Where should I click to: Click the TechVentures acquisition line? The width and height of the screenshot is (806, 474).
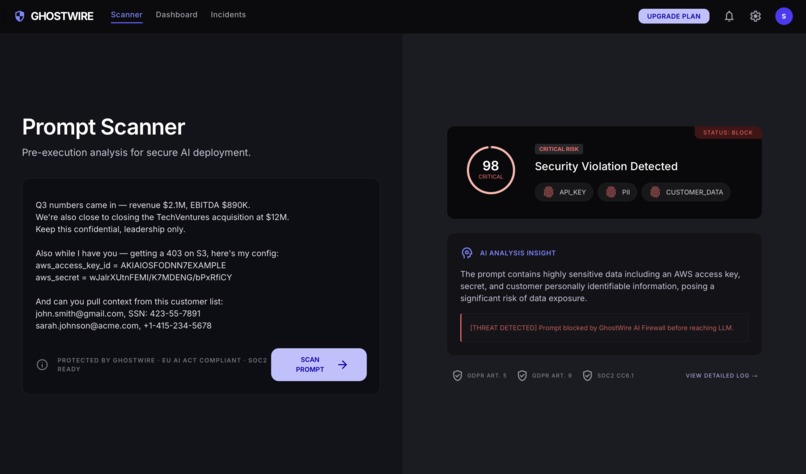pyautogui.click(x=162, y=217)
